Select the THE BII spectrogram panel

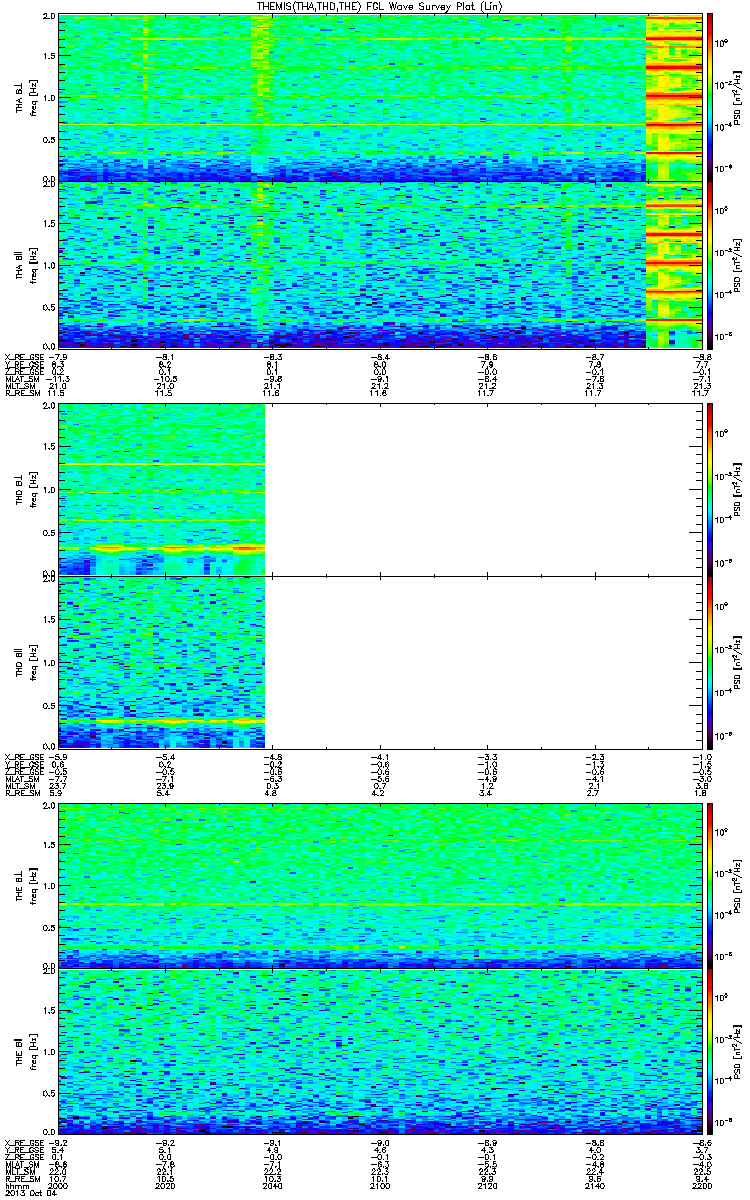tap(378, 1051)
